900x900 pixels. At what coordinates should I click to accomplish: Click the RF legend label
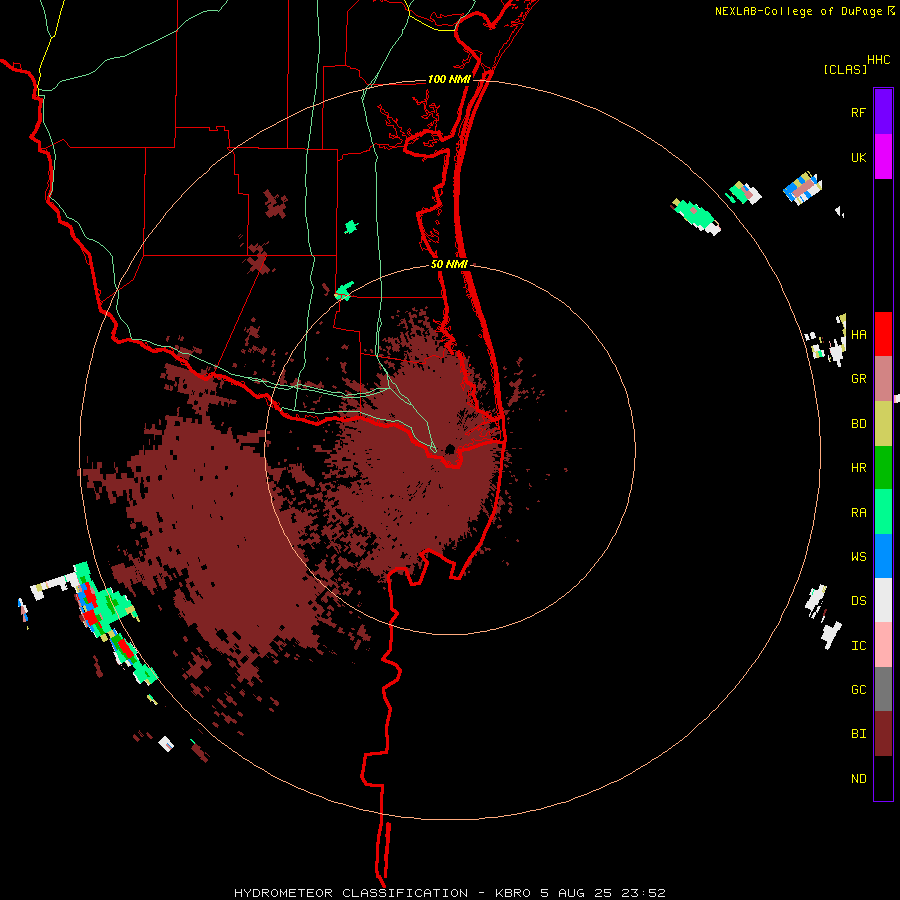[x=858, y=113]
